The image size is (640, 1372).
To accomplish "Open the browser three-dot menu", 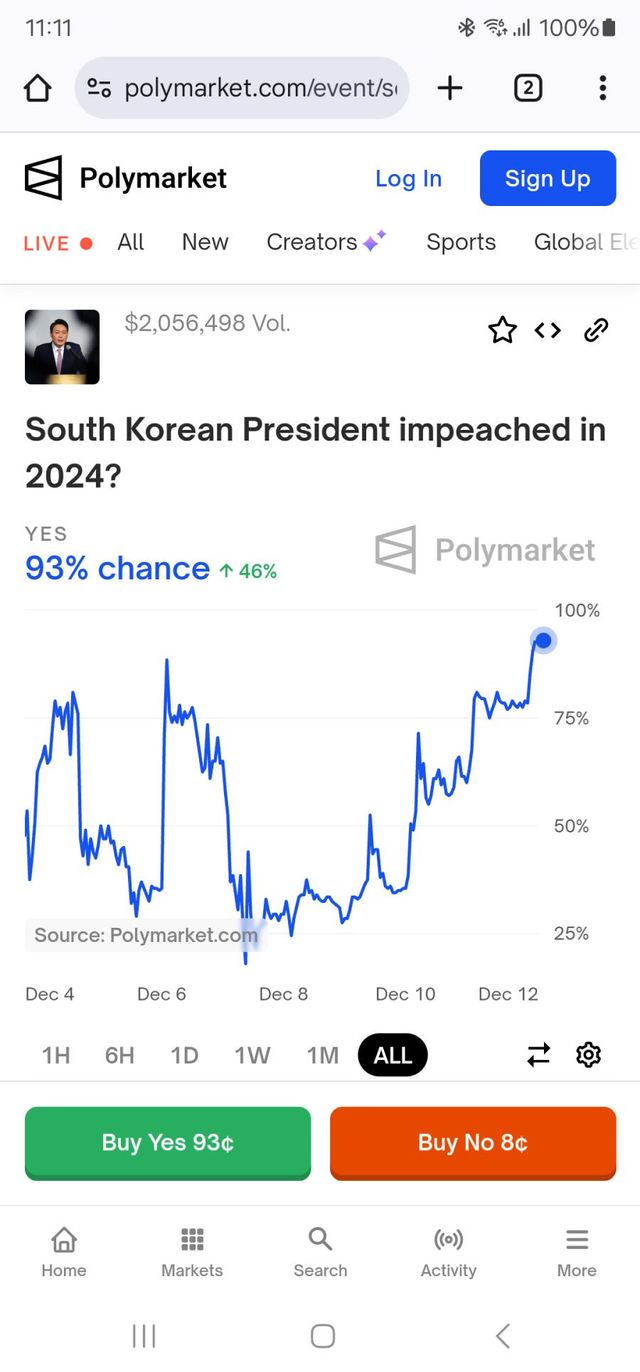I will [x=602, y=88].
